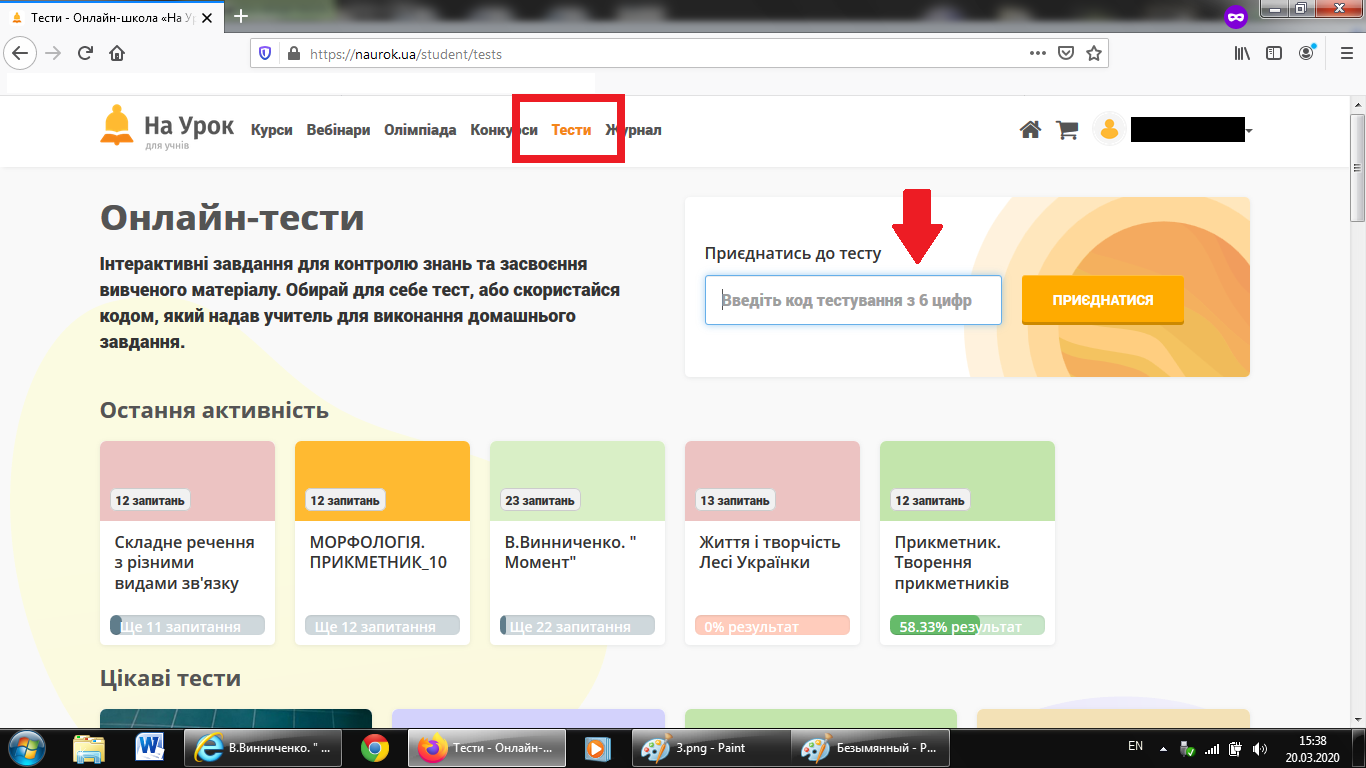Click the EN language indicator

(1135, 746)
